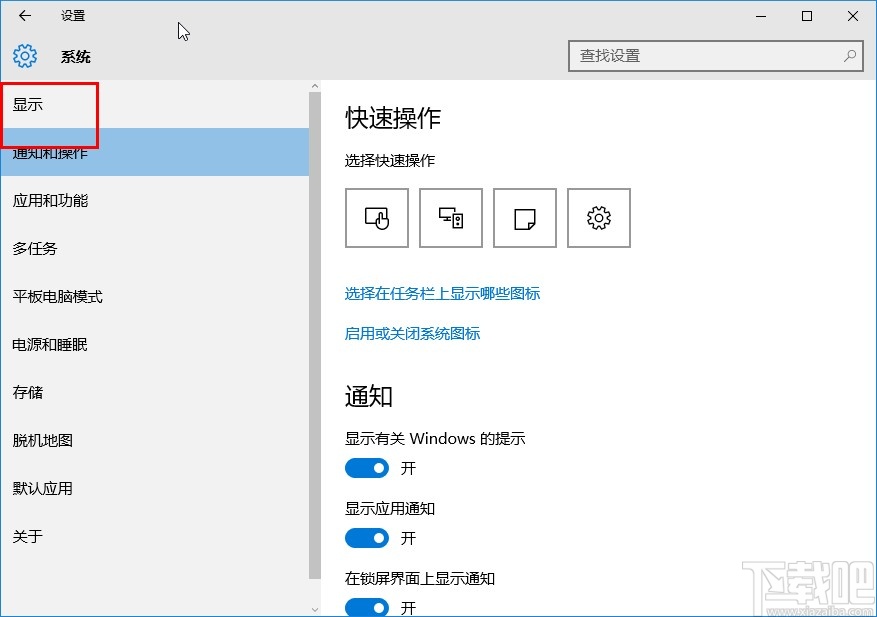Viewport: 877px width, 617px height.
Task: Click the magnifier icon in the search box
Action: pyautogui.click(x=849, y=56)
